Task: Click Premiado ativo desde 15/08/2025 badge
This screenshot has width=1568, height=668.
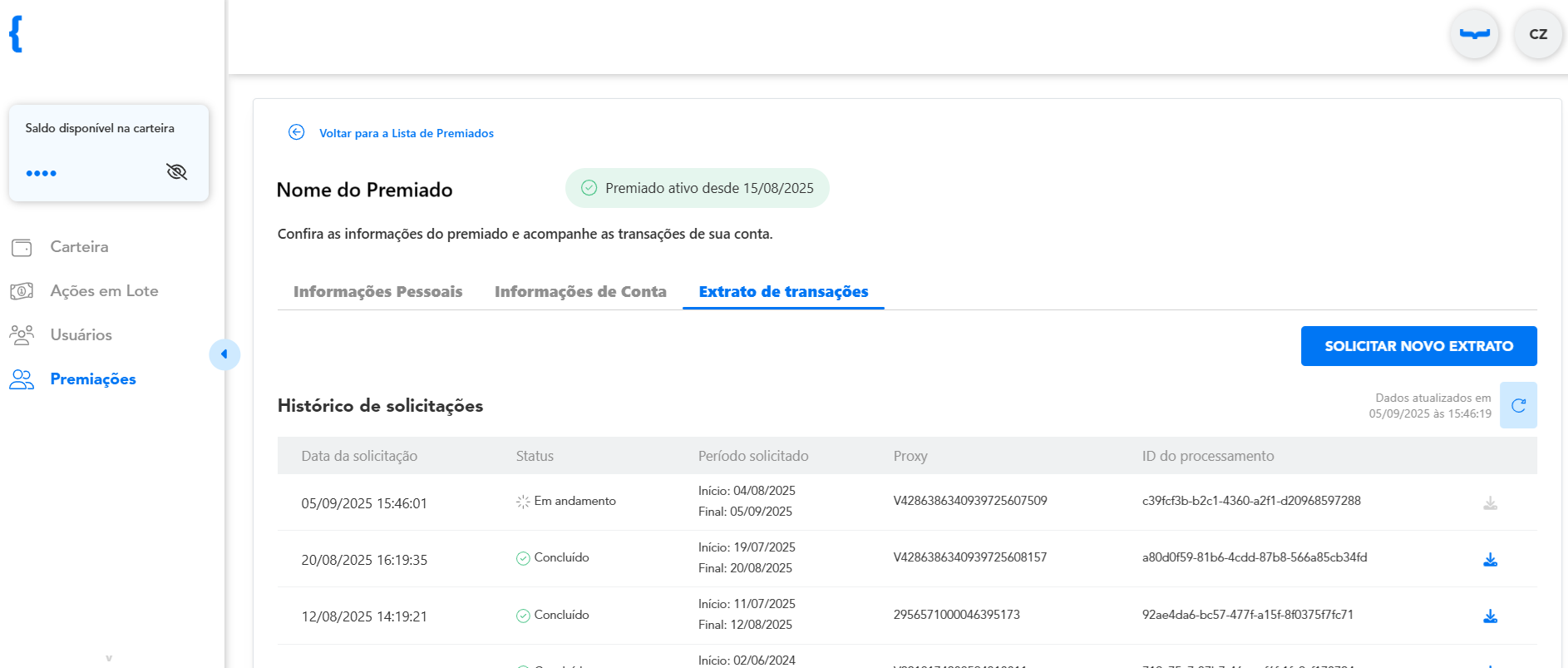Action: [697, 188]
